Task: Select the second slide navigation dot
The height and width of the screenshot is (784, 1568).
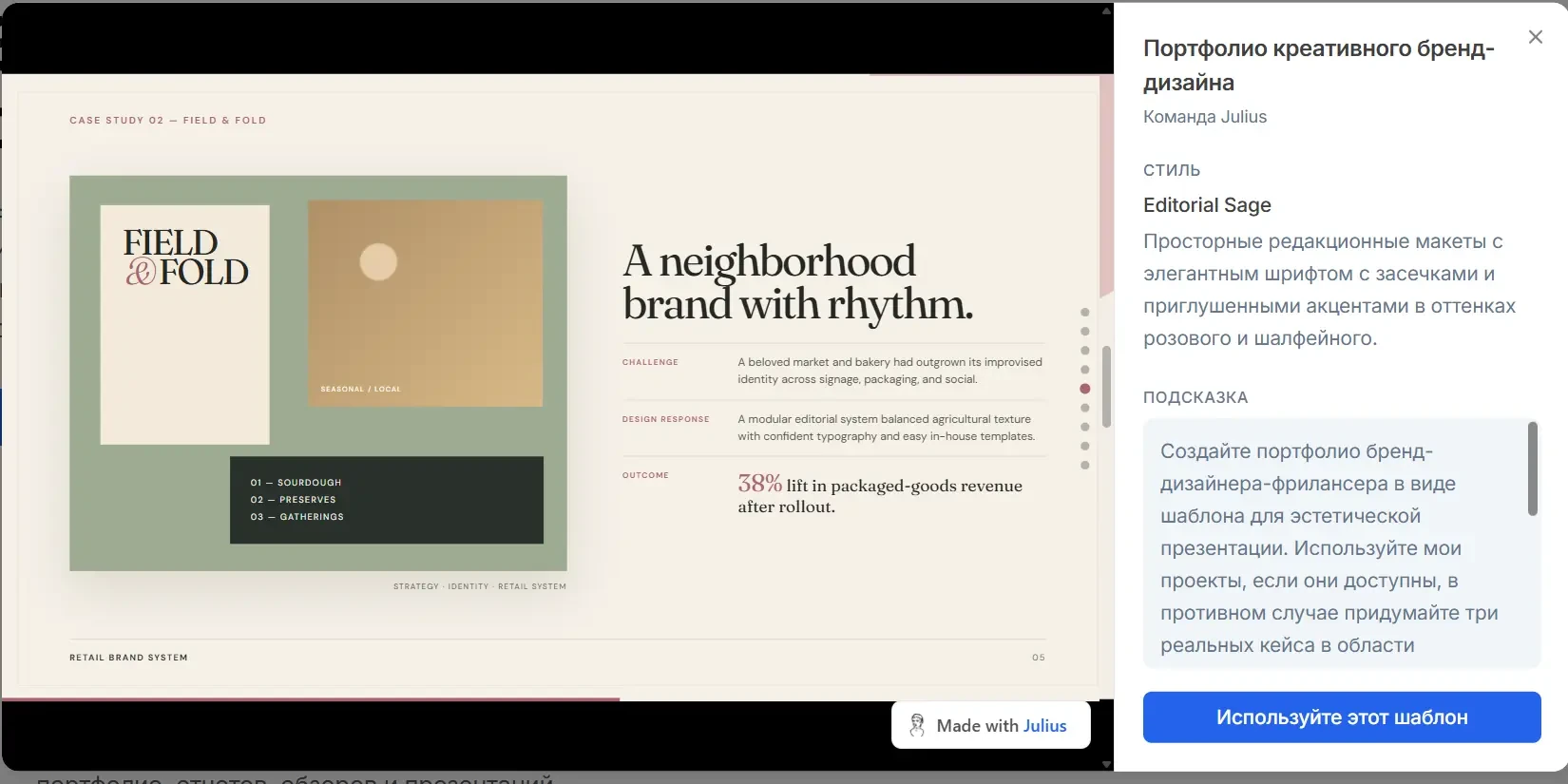Action: click(1085, 332)
